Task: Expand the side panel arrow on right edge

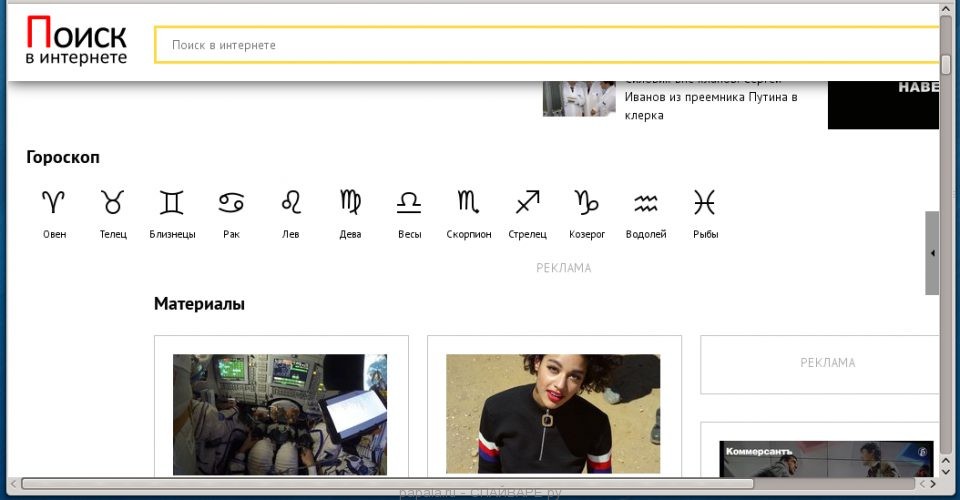Action: (932, 253)
